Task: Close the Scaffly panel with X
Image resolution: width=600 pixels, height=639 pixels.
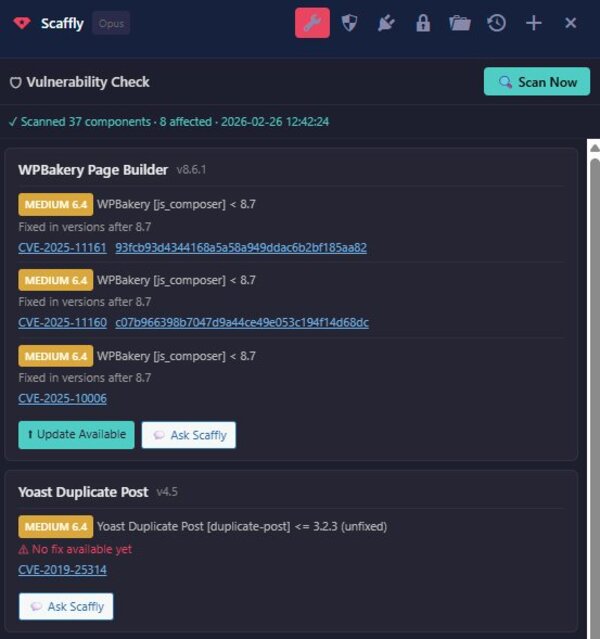Action: (571, 23)
